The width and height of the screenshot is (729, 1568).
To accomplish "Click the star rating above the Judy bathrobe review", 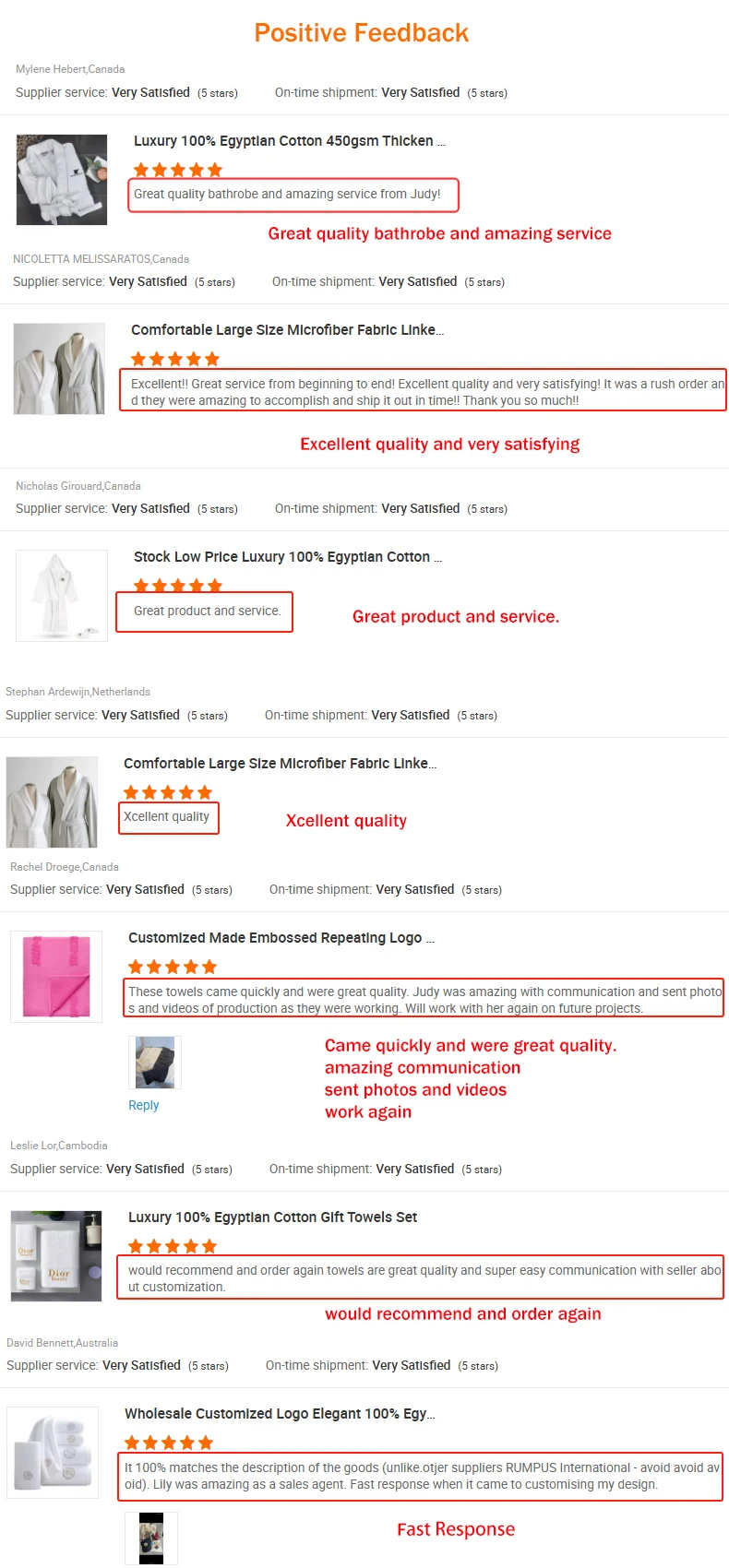I will [178, 170].
